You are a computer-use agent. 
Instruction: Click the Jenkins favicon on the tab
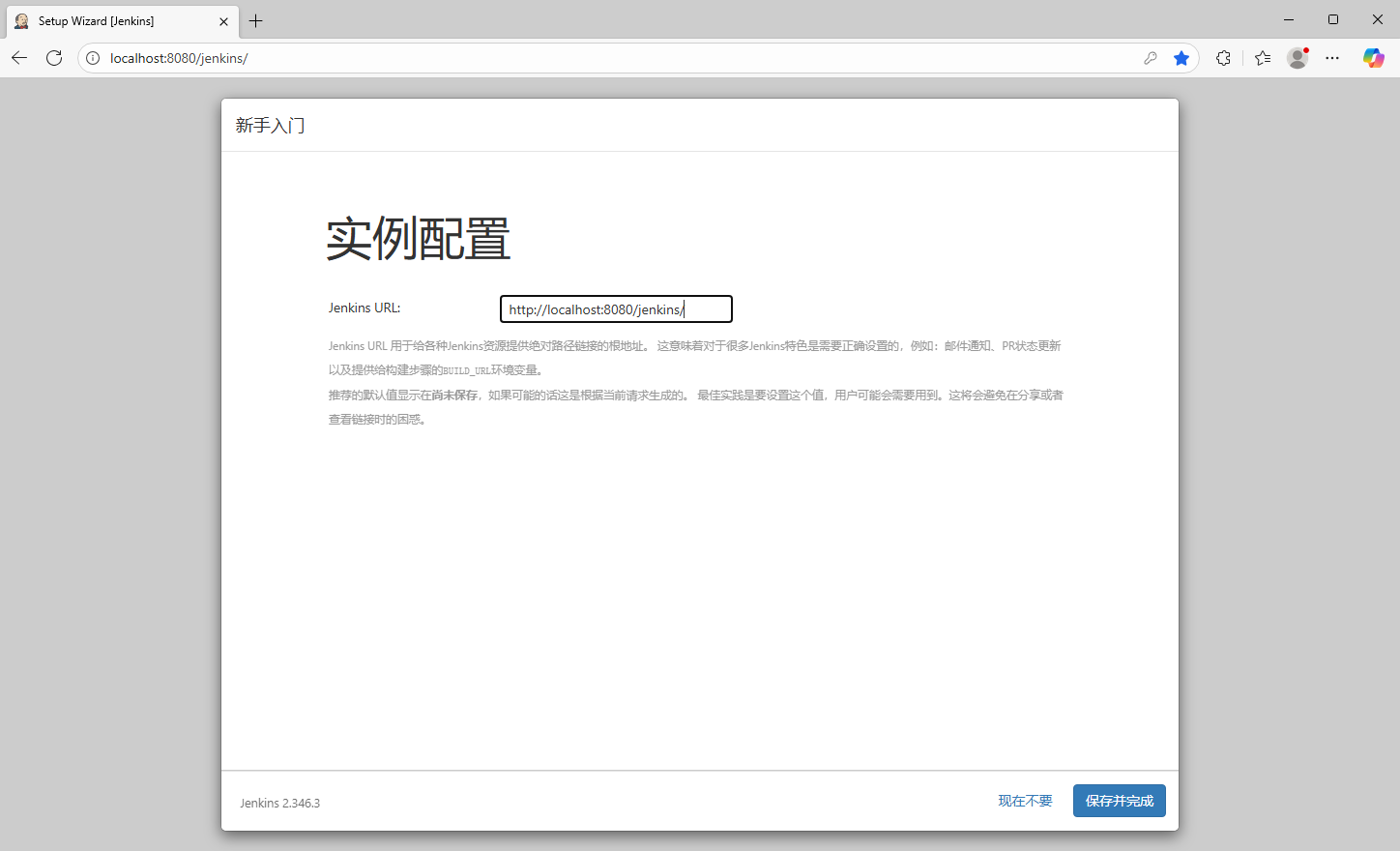pyautogui.click(x=21, y=20)
